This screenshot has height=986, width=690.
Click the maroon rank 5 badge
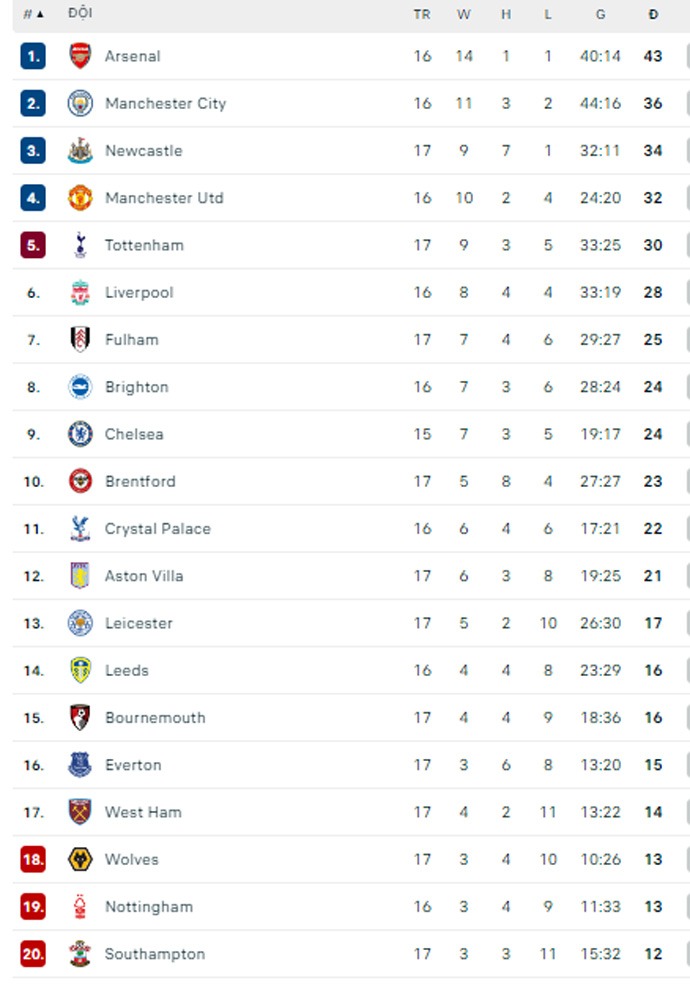33,245
